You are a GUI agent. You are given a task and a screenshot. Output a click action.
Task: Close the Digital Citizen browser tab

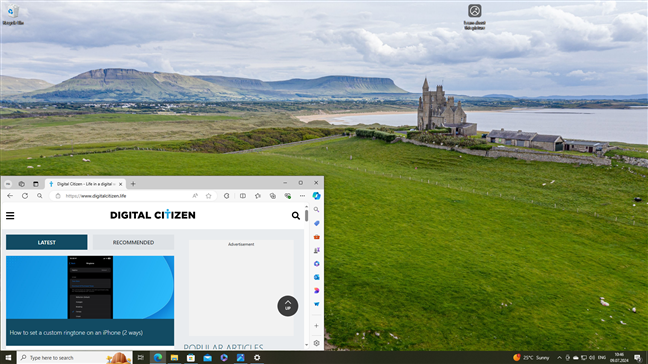tap(120, 184)
